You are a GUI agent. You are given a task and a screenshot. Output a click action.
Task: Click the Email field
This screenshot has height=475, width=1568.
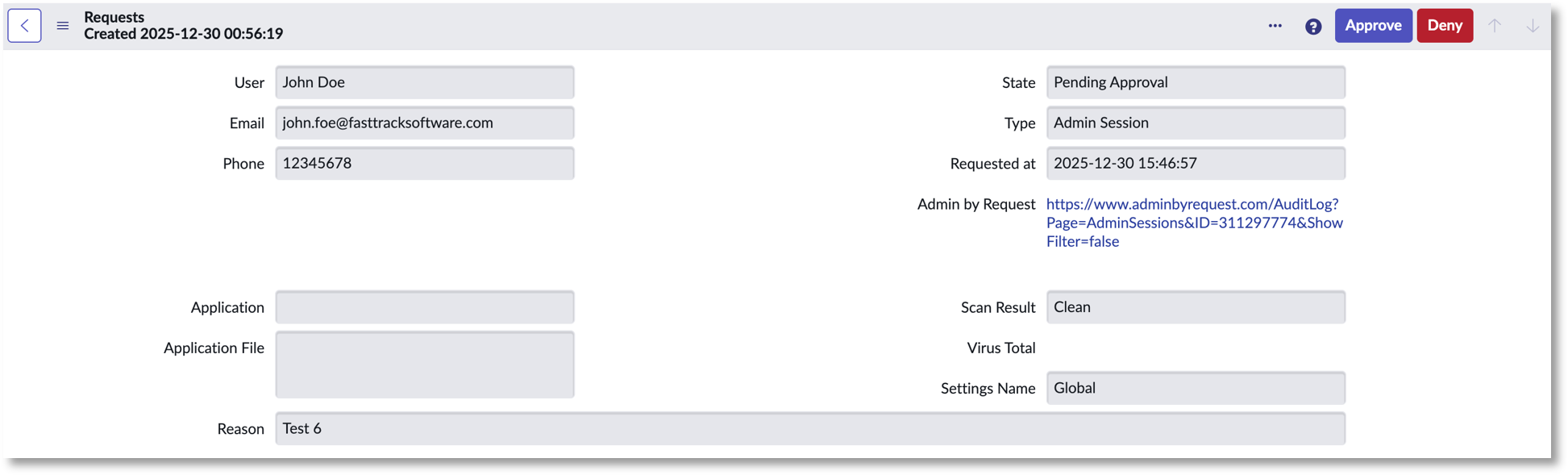tap(425, 123)
